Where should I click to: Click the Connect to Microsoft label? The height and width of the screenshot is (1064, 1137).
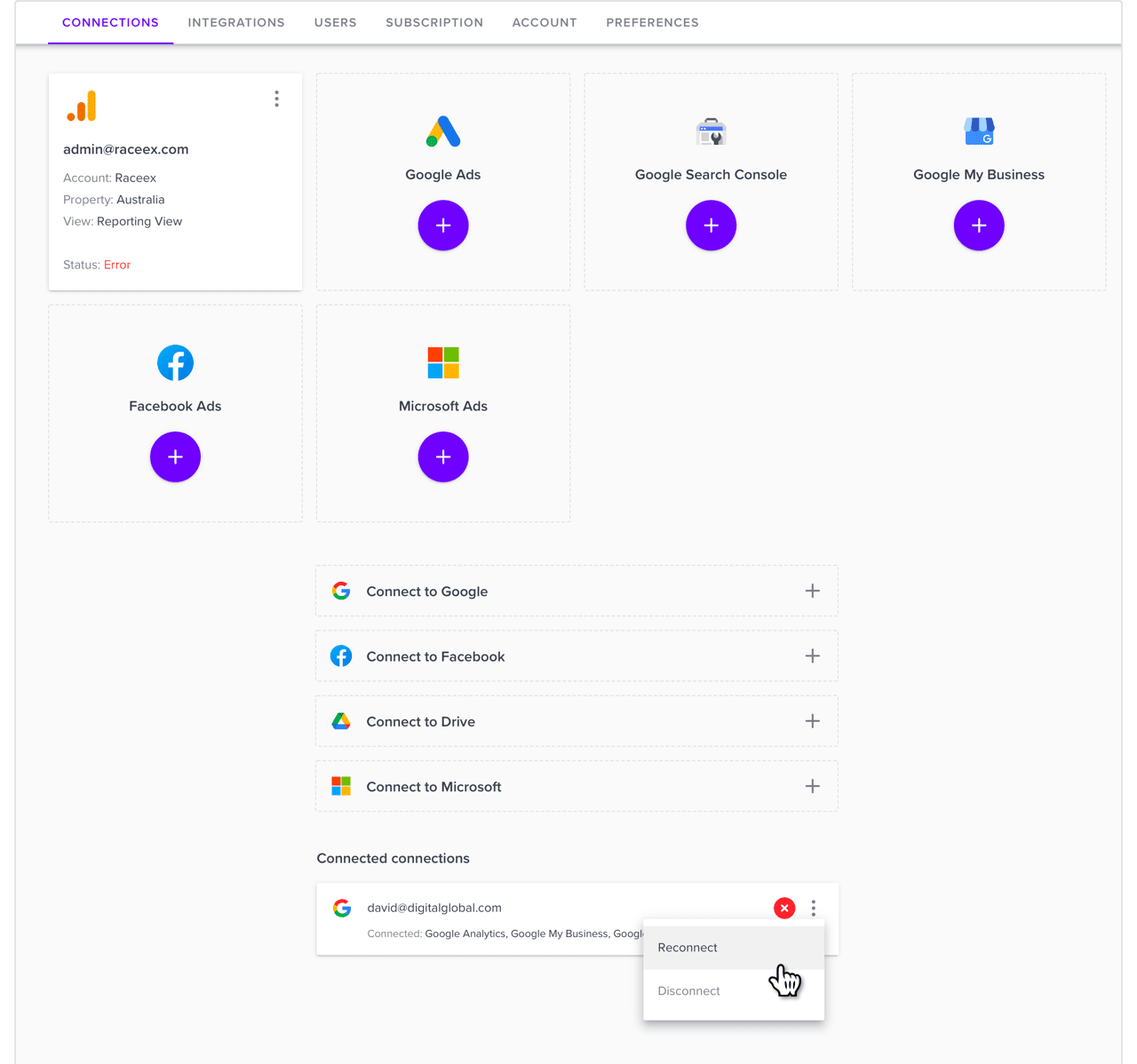coord(434,787)
